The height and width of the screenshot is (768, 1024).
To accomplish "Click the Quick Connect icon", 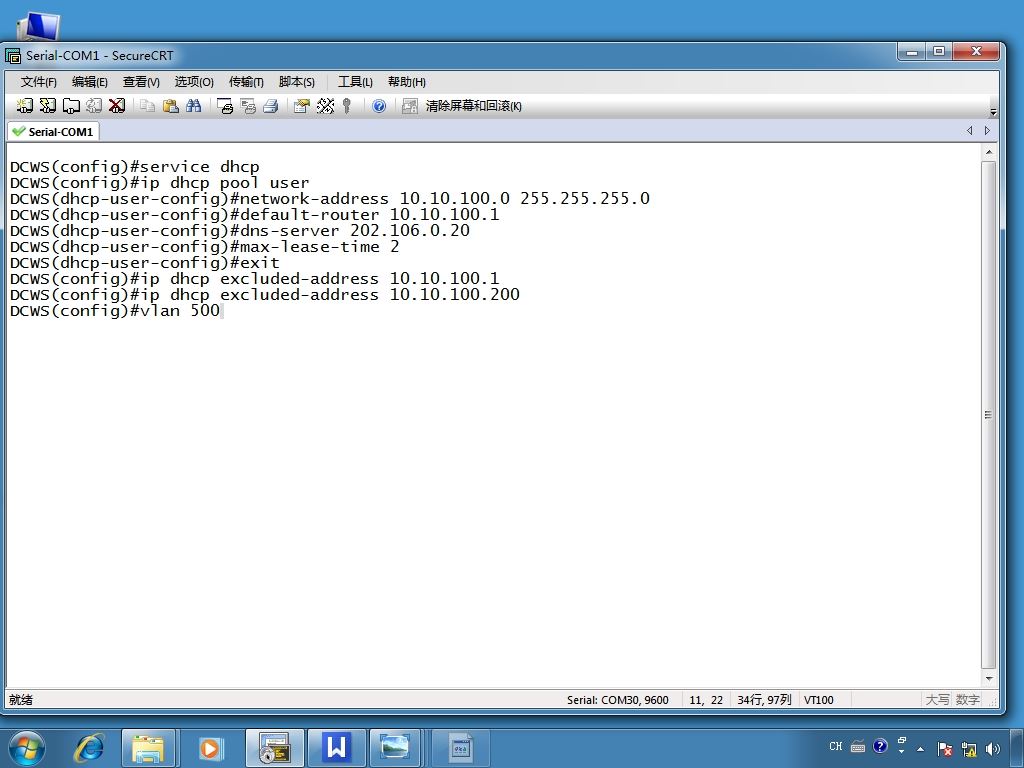I will click(48, 106).
